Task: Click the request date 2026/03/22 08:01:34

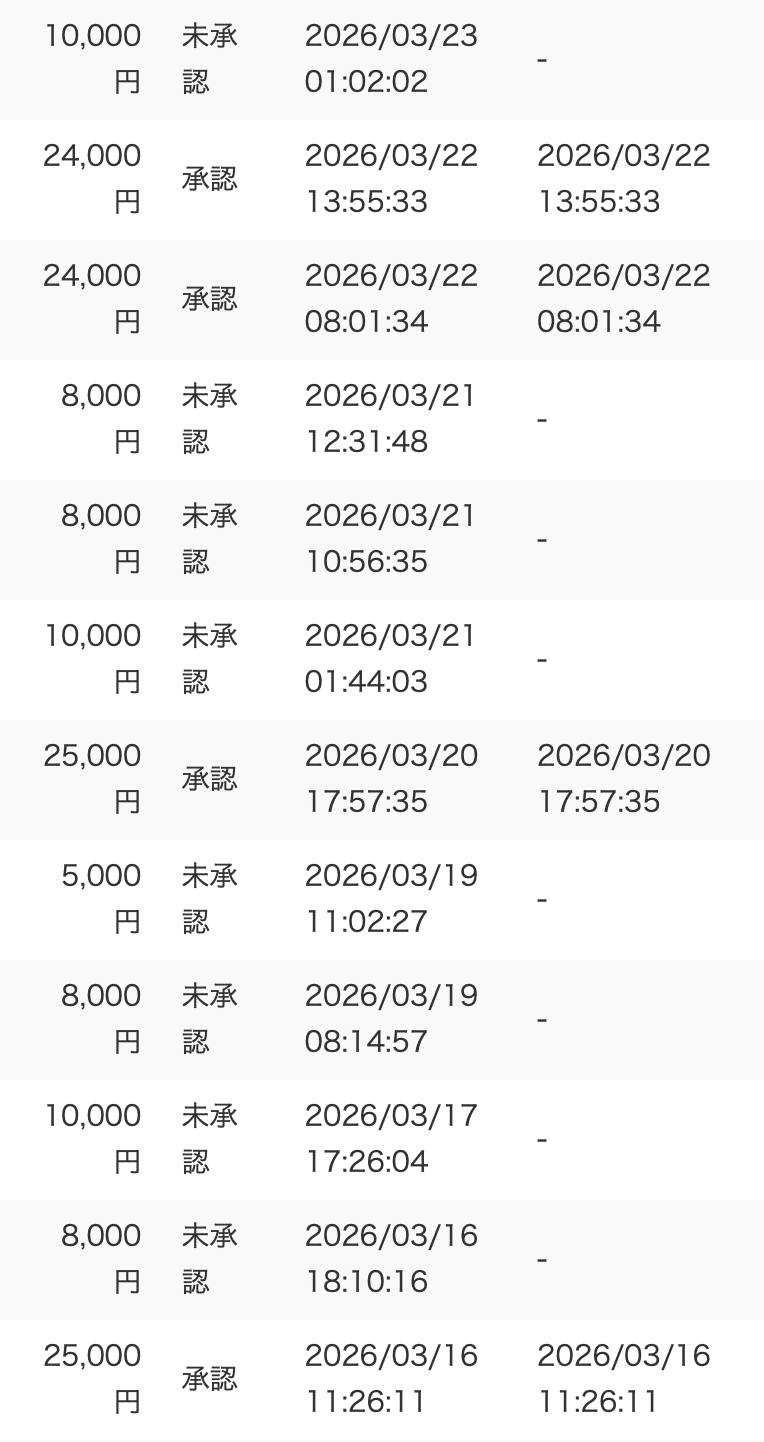Action: [391, 299]
